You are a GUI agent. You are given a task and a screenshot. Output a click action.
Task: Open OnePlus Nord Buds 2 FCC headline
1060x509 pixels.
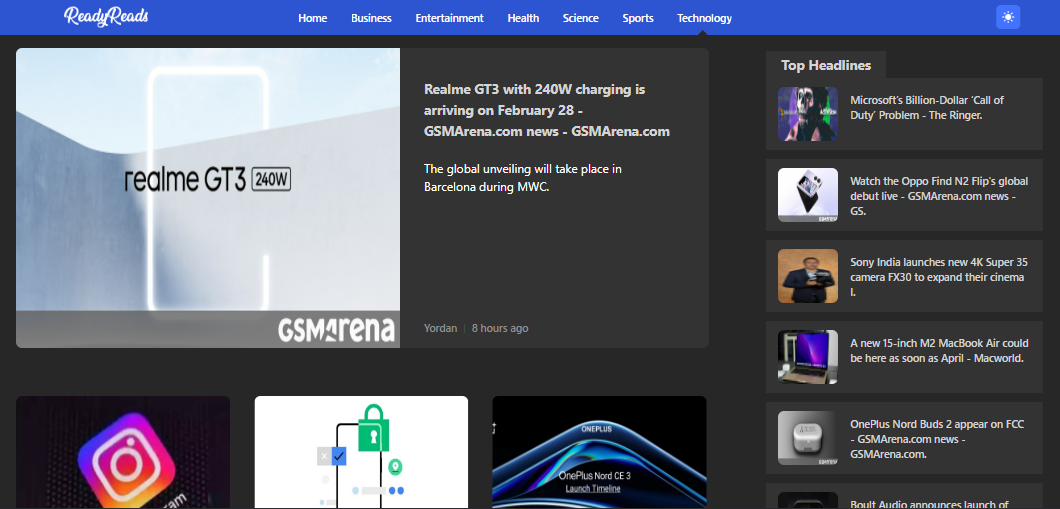pyautogui.click(x=937, y=439)
